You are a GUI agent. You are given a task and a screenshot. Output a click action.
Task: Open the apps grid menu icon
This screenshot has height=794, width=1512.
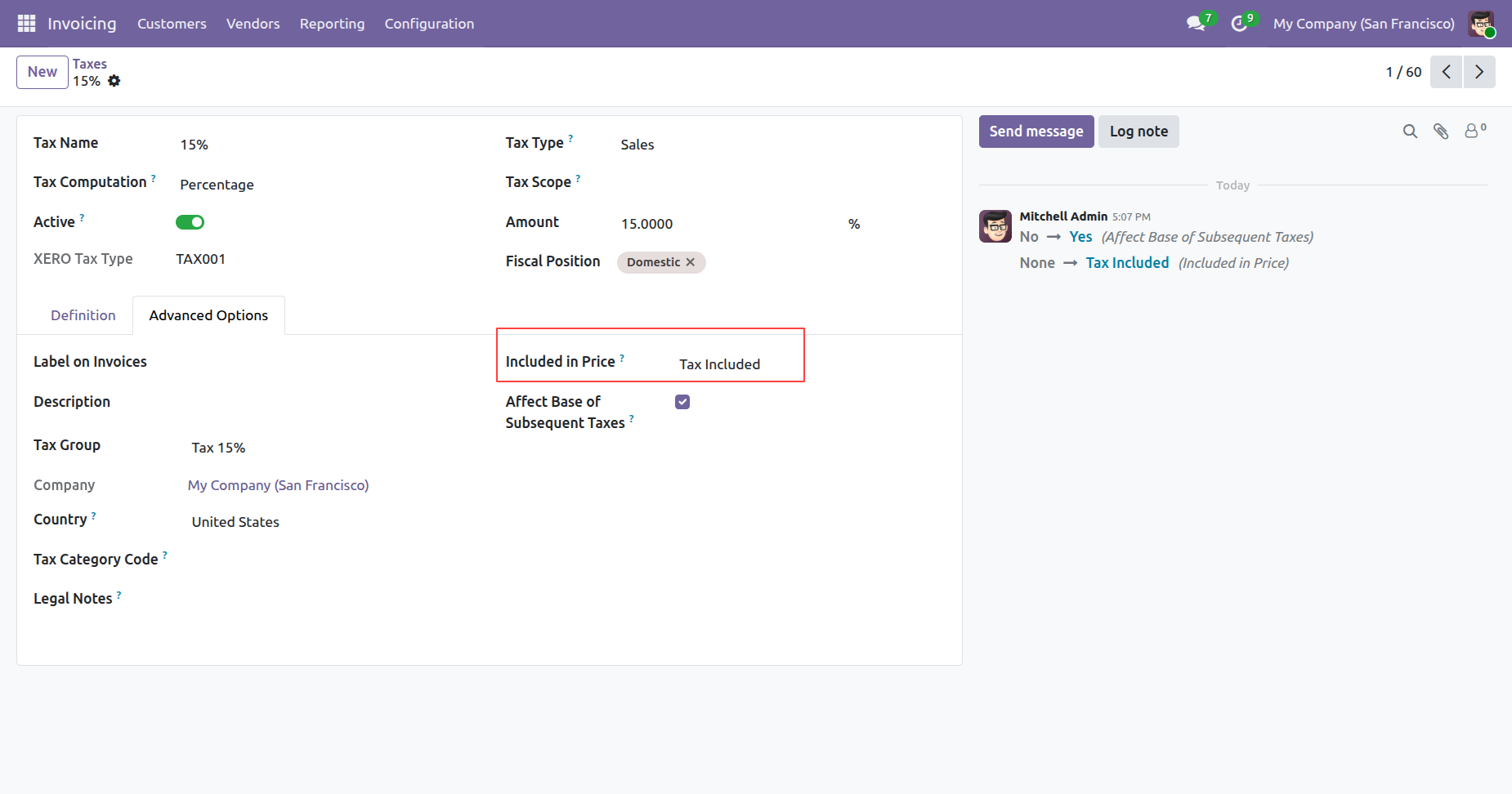(26, 24)
